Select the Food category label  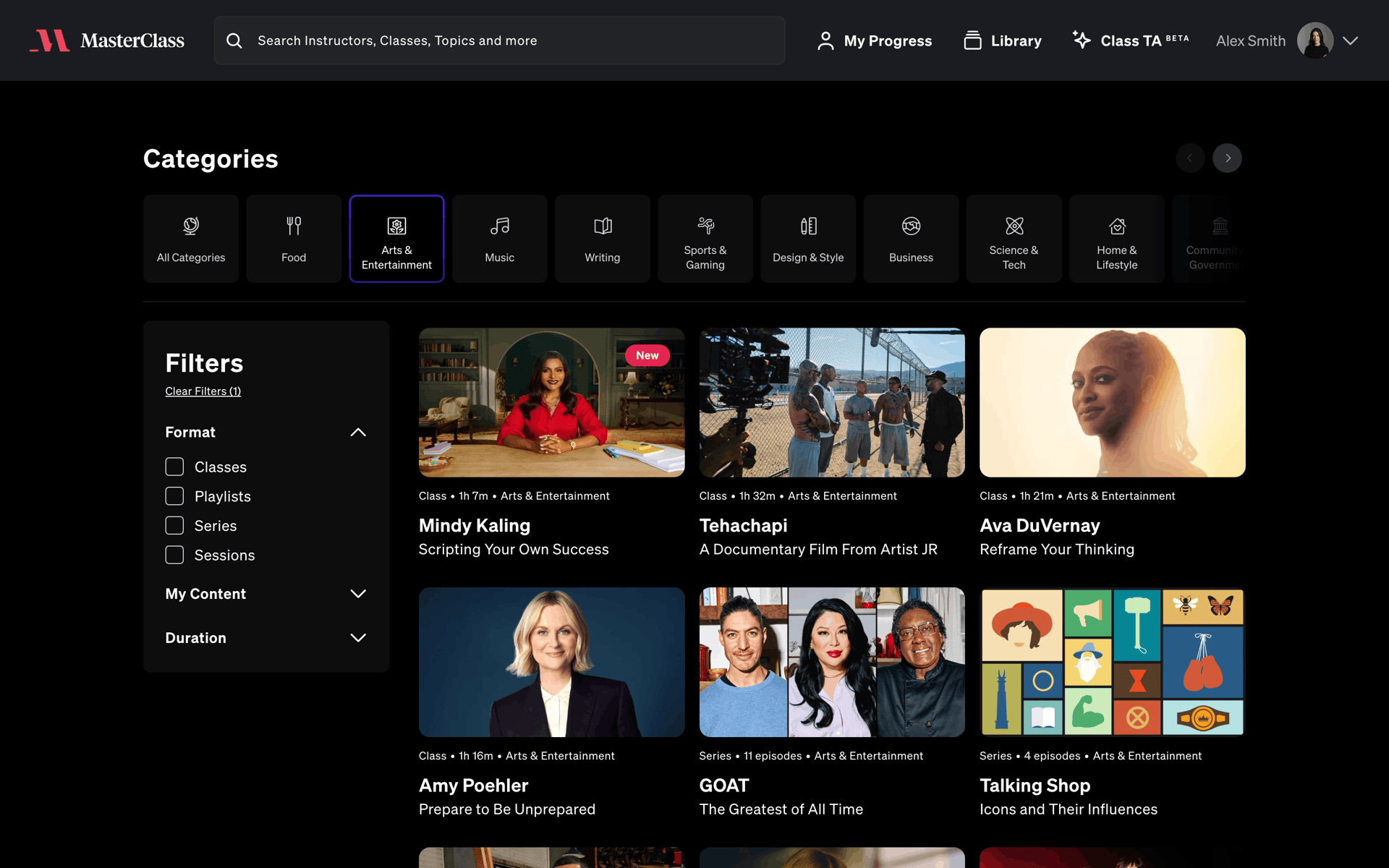tap(294, 258)
